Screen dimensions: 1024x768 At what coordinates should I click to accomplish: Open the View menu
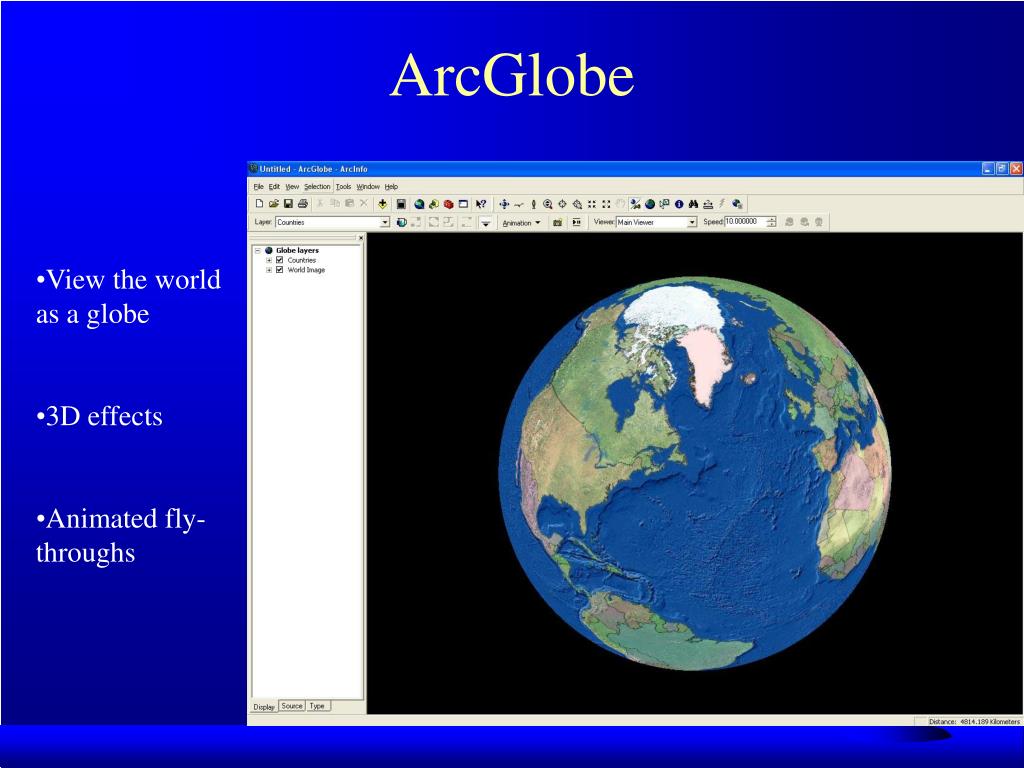point(292,186)
